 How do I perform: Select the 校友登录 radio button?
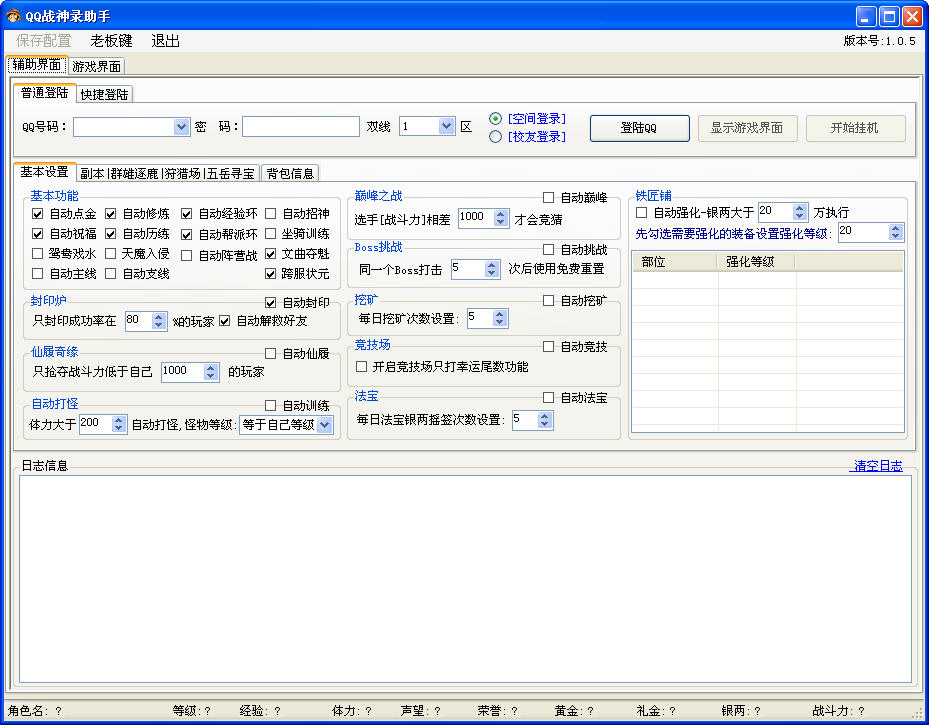coord(495,137)
